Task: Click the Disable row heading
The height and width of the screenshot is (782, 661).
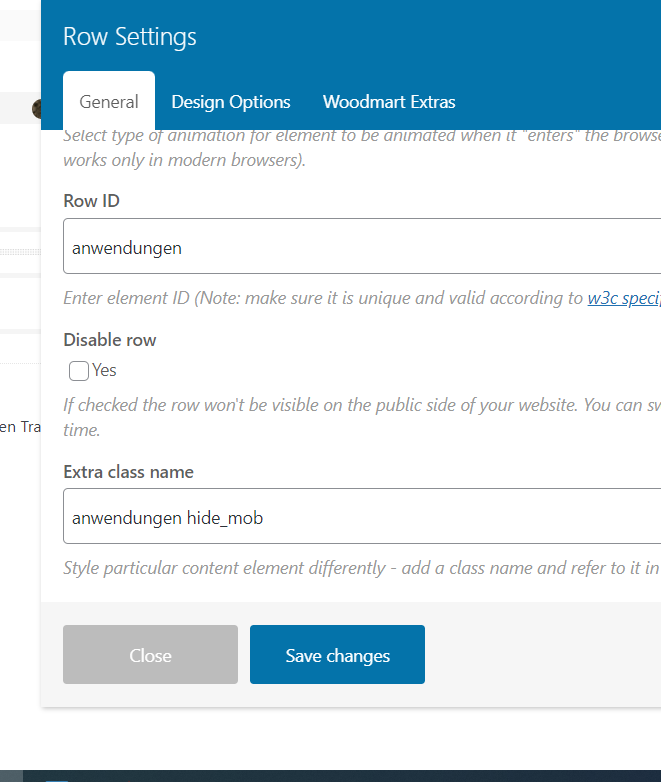Action: [110, 340]
